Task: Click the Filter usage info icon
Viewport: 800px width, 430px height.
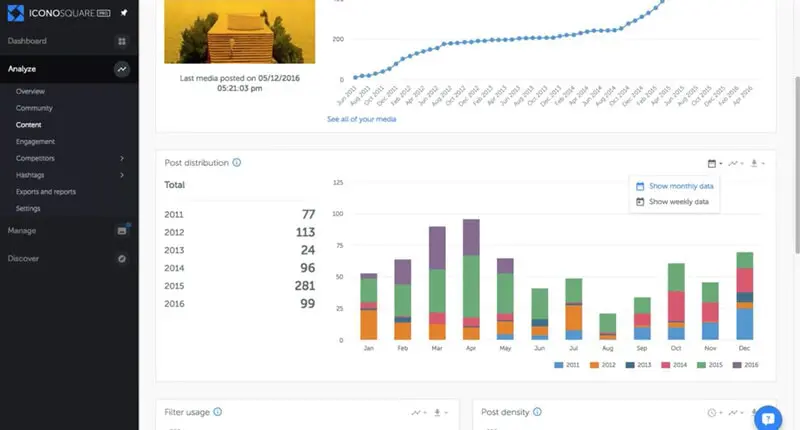Action: coord(217,411)
